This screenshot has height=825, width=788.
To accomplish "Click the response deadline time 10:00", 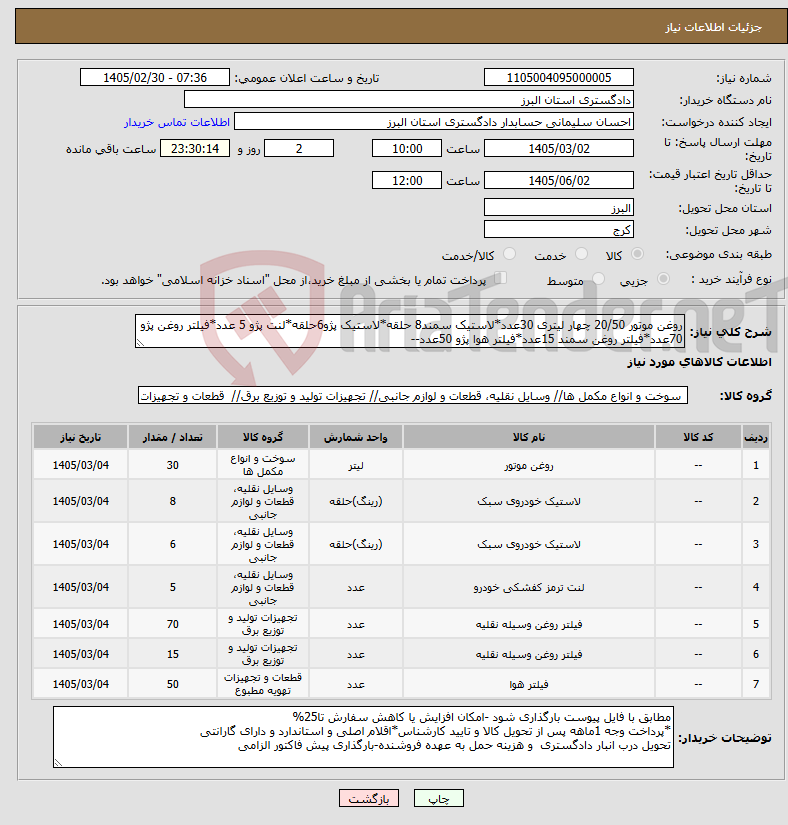I will 407,148.
